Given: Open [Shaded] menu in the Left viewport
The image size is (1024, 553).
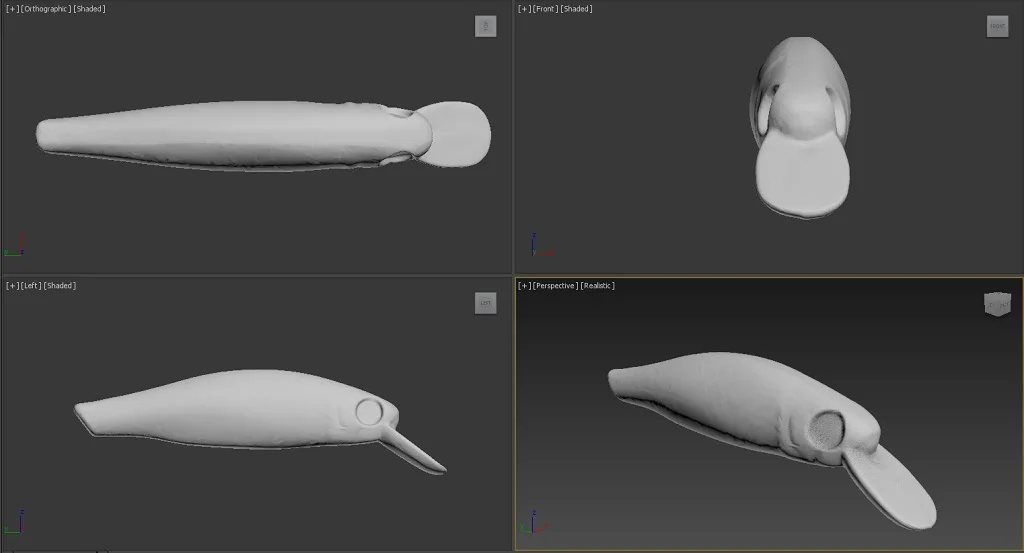Looking at the screenshot, I should pos(61,286).
